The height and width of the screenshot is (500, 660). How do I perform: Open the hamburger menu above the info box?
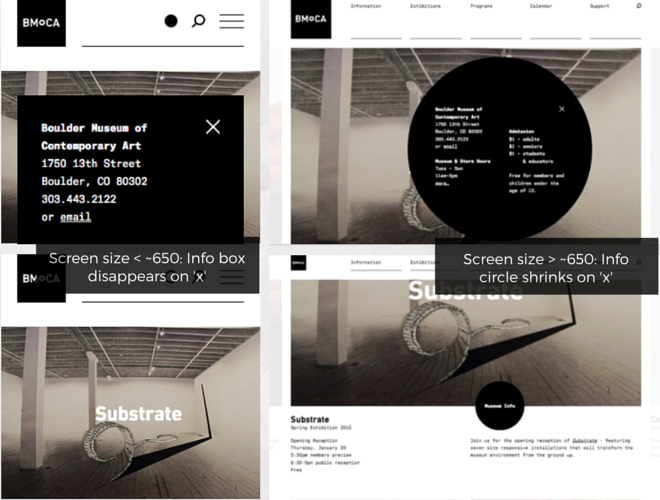232,21
